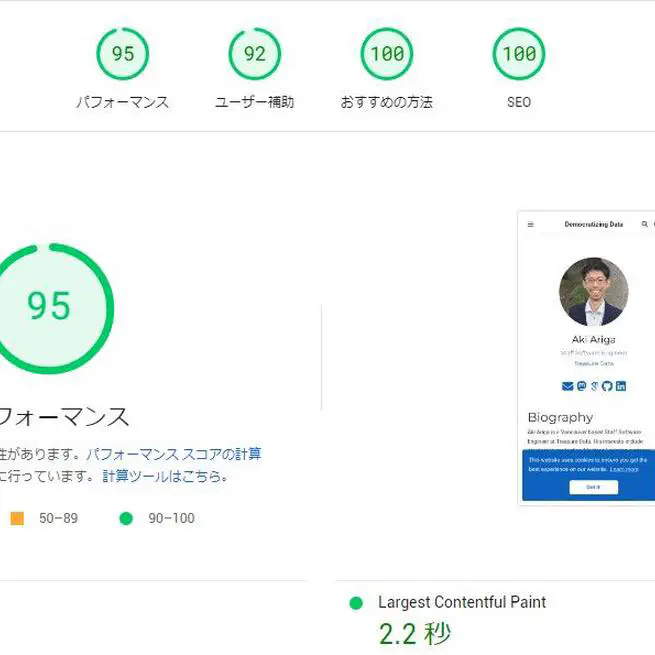Click the large 95 performance gauge
Screen dimensions: 655x655
click(x=49, y=308)
